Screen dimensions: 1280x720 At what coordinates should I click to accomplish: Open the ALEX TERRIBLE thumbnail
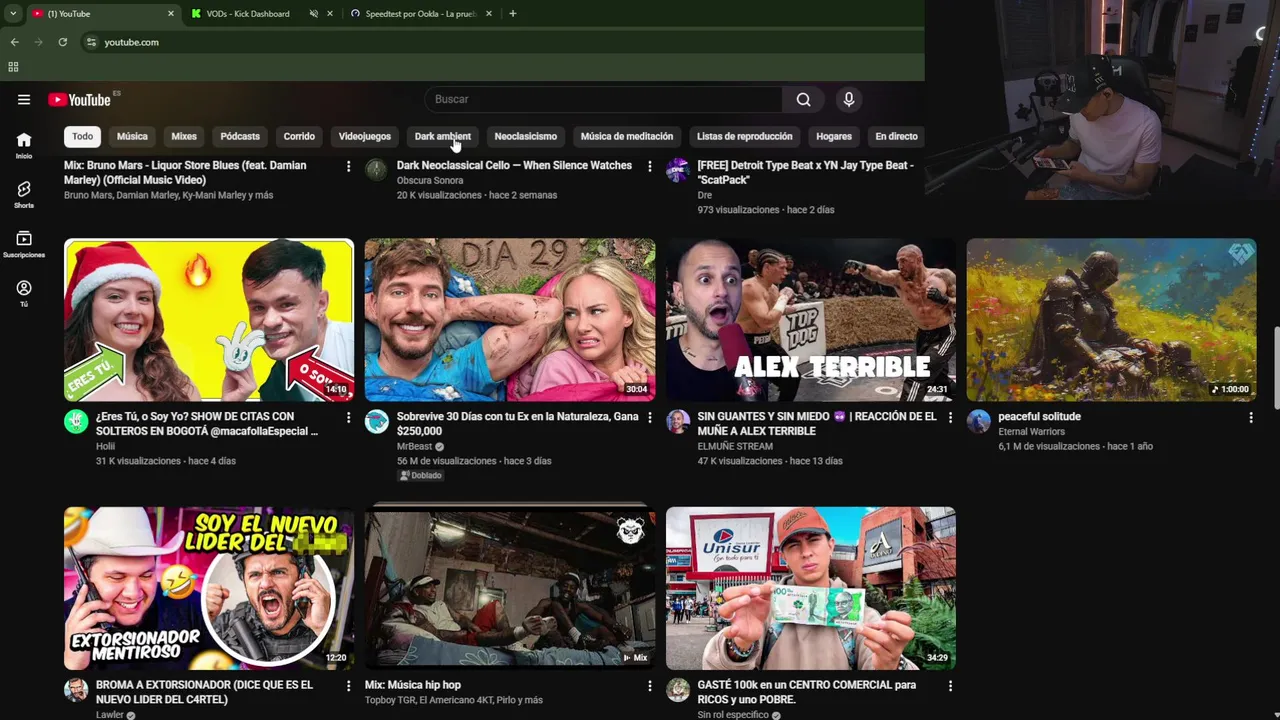(x=811, y=319)
